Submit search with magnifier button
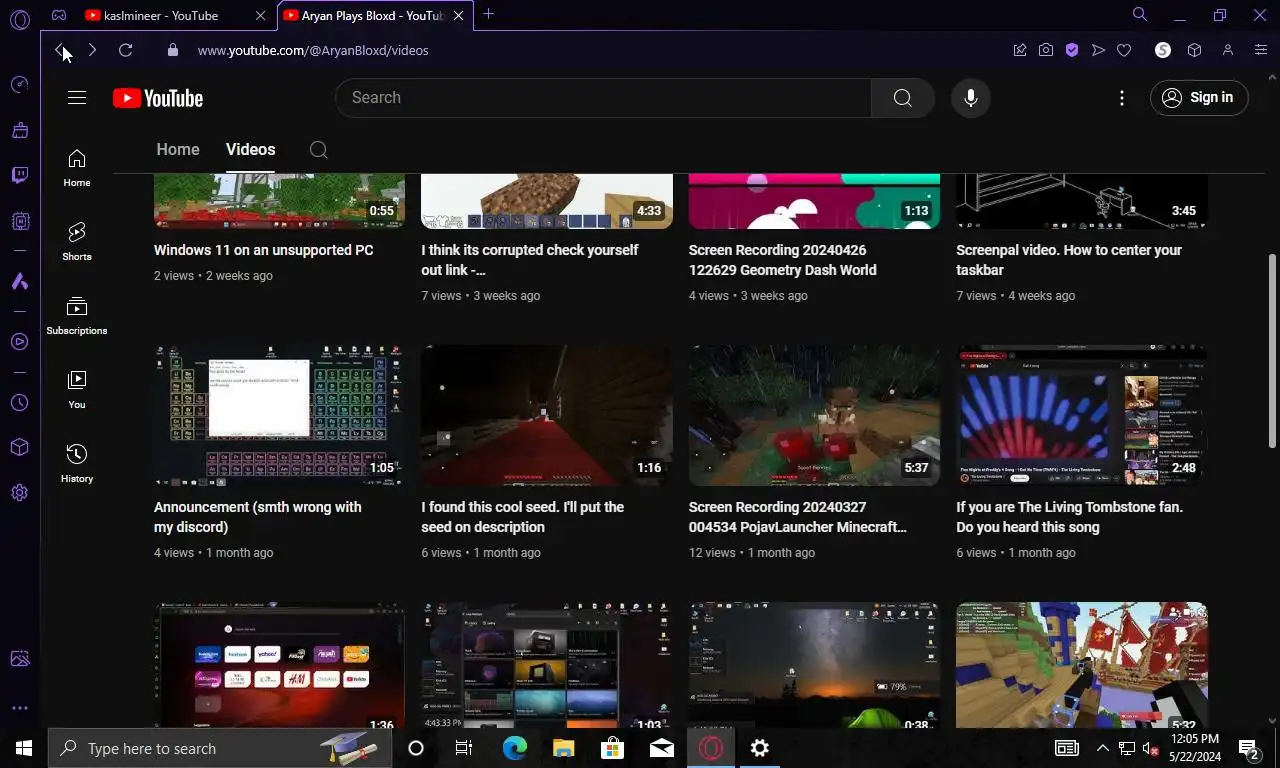This screenshot has width=1280, height=768. [902, 97]
